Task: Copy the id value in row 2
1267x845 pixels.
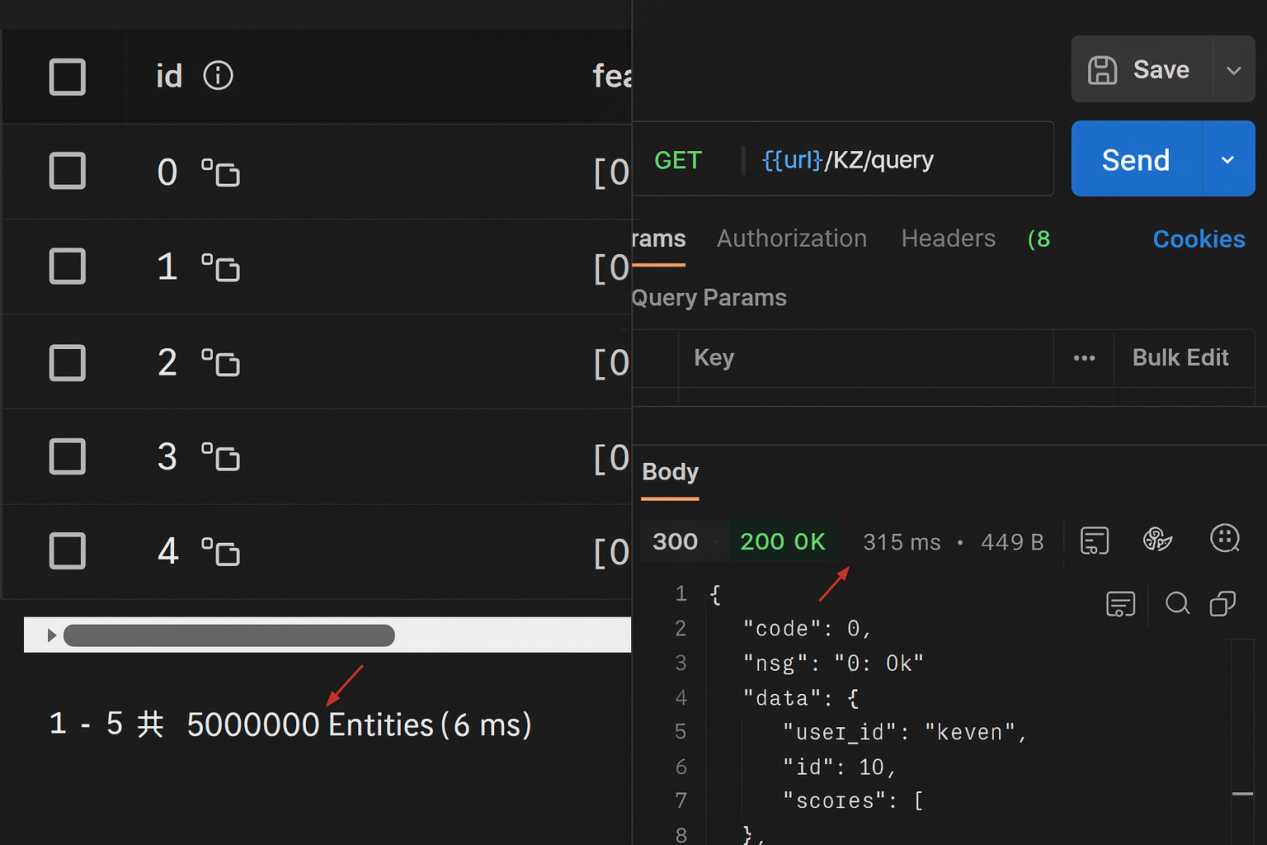Action: click(x=221, y=363)
